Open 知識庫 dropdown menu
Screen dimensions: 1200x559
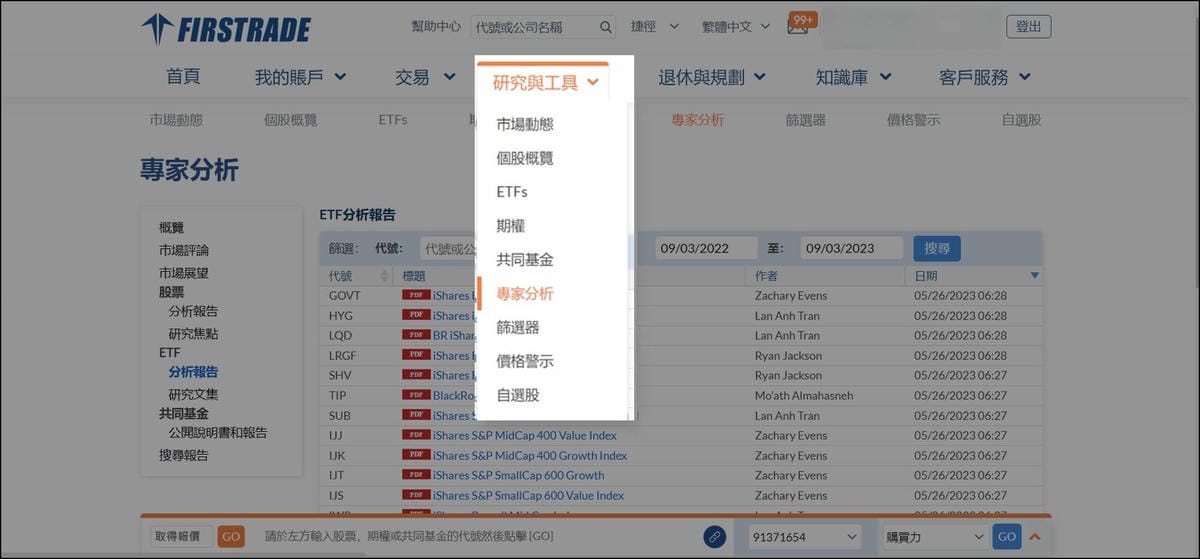point(852,77)
